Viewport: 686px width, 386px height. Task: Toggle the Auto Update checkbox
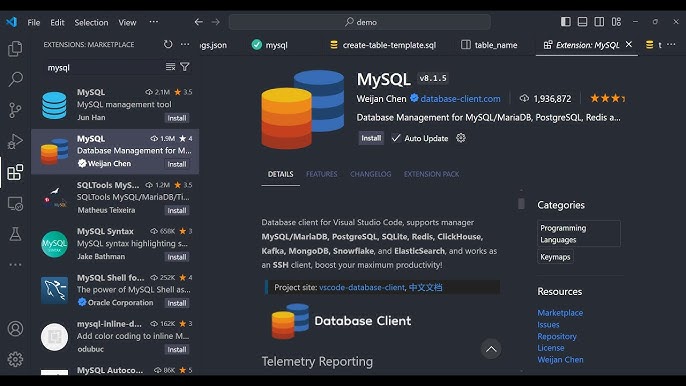point(396,138)
